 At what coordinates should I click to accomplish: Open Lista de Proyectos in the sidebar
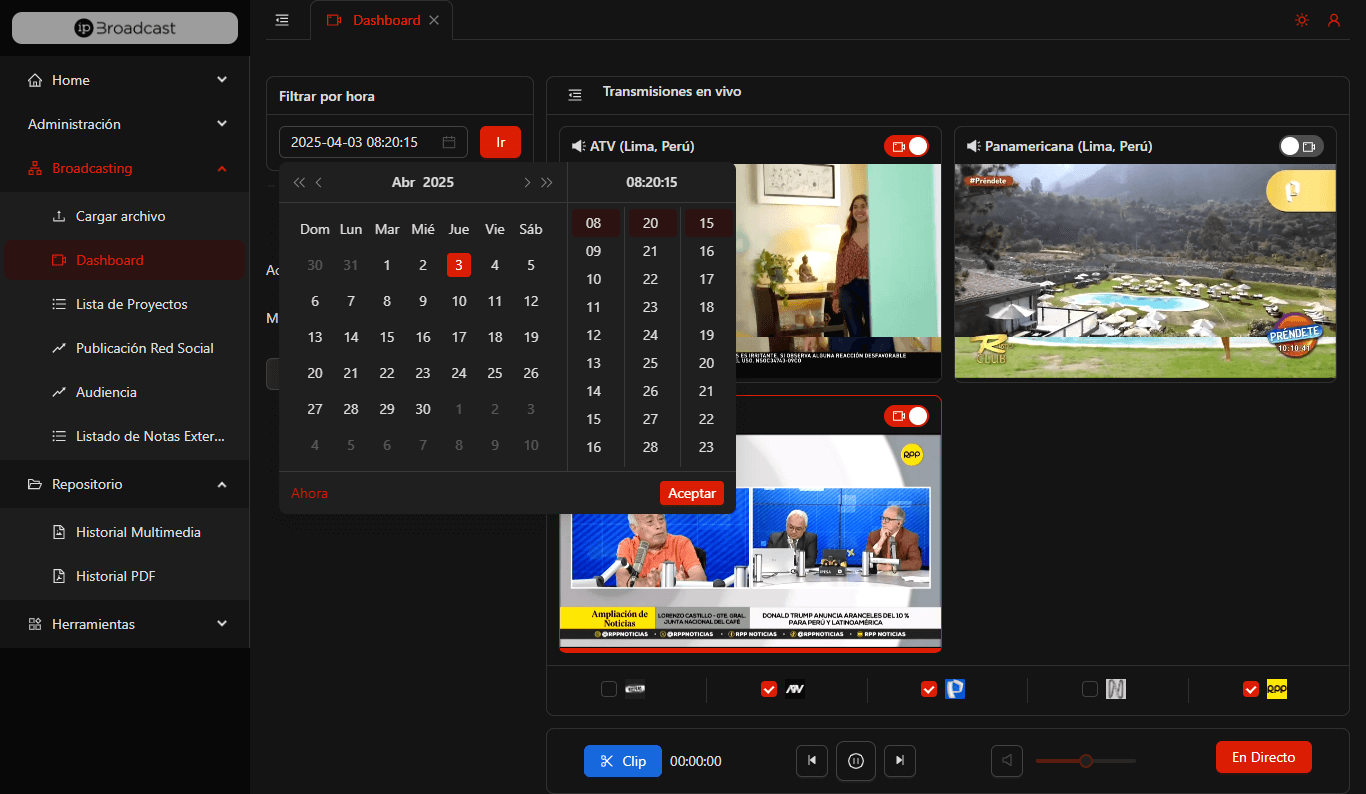141,304
